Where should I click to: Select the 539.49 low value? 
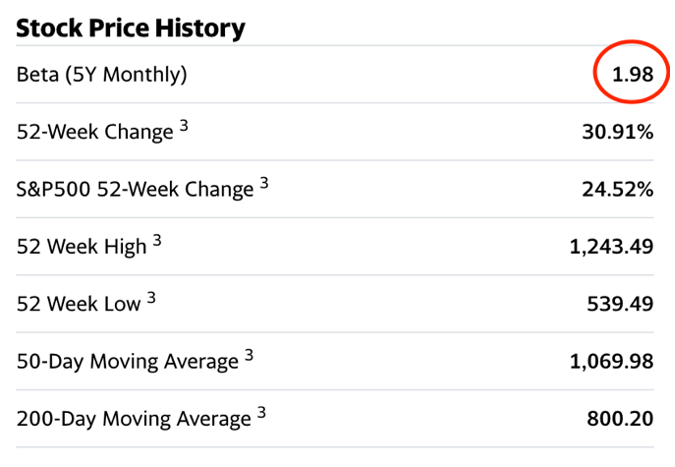tap(620, 303)
